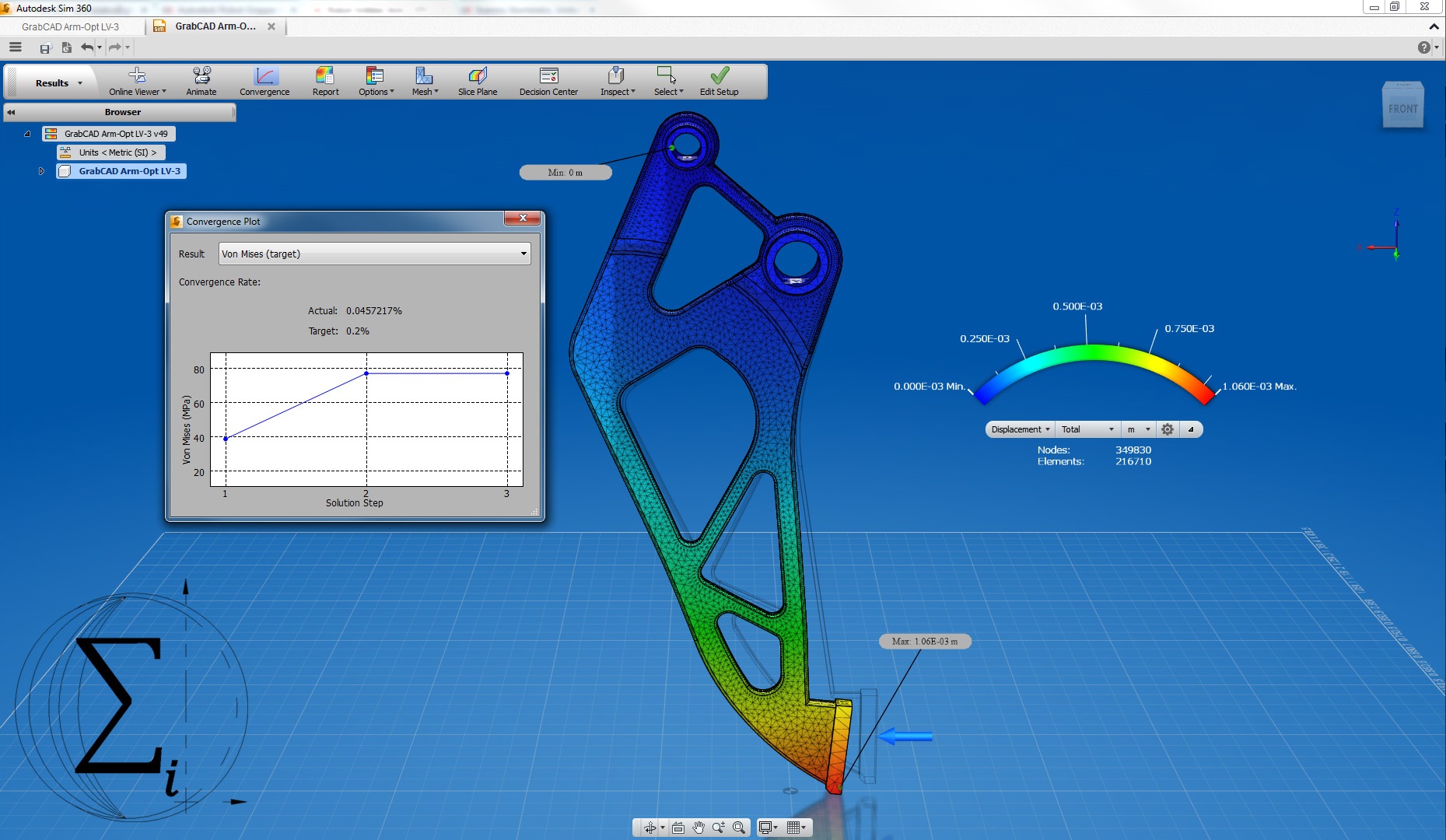The image size is (1446, 840).
Task: Close the GrabCAD Arm-O... document tab
Action: (x=271, y=26)
